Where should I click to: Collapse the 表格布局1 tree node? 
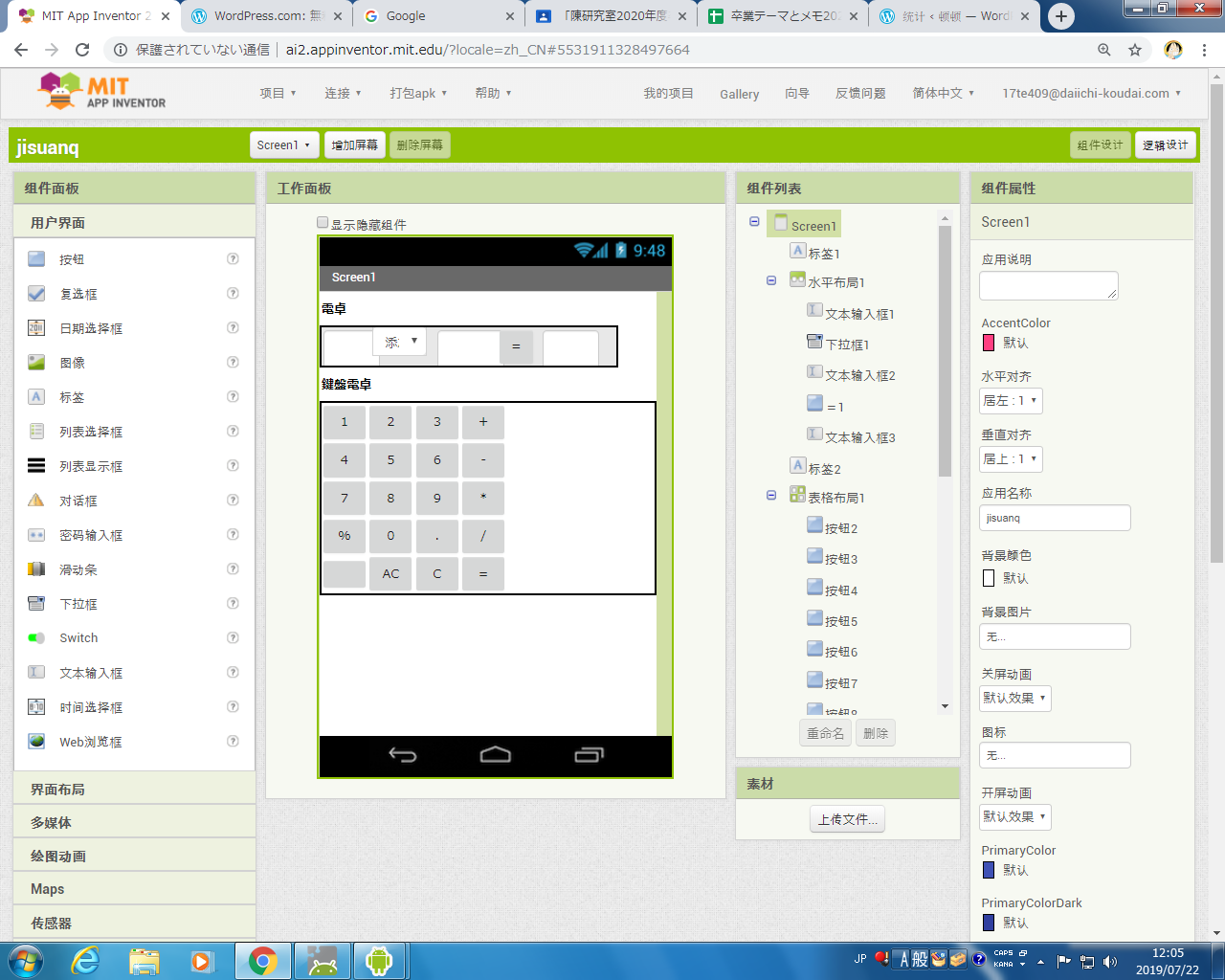tap(771, 496)
